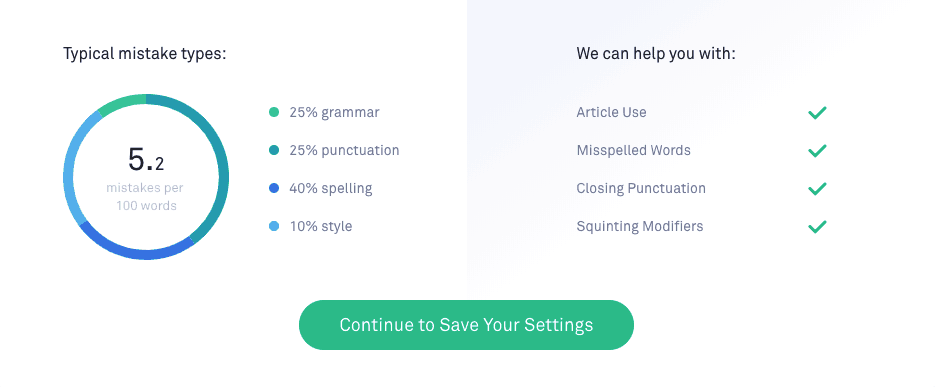Select the 25% grammar legend label

[x=335, y=112]
